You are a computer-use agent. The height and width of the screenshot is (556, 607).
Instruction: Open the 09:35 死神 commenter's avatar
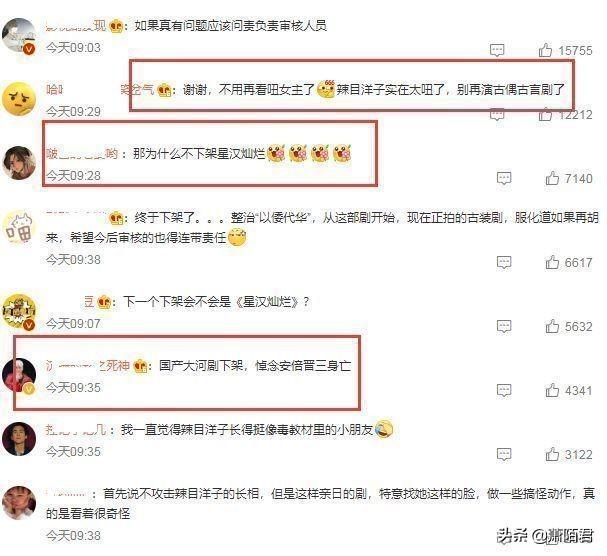tap(19, 375)
